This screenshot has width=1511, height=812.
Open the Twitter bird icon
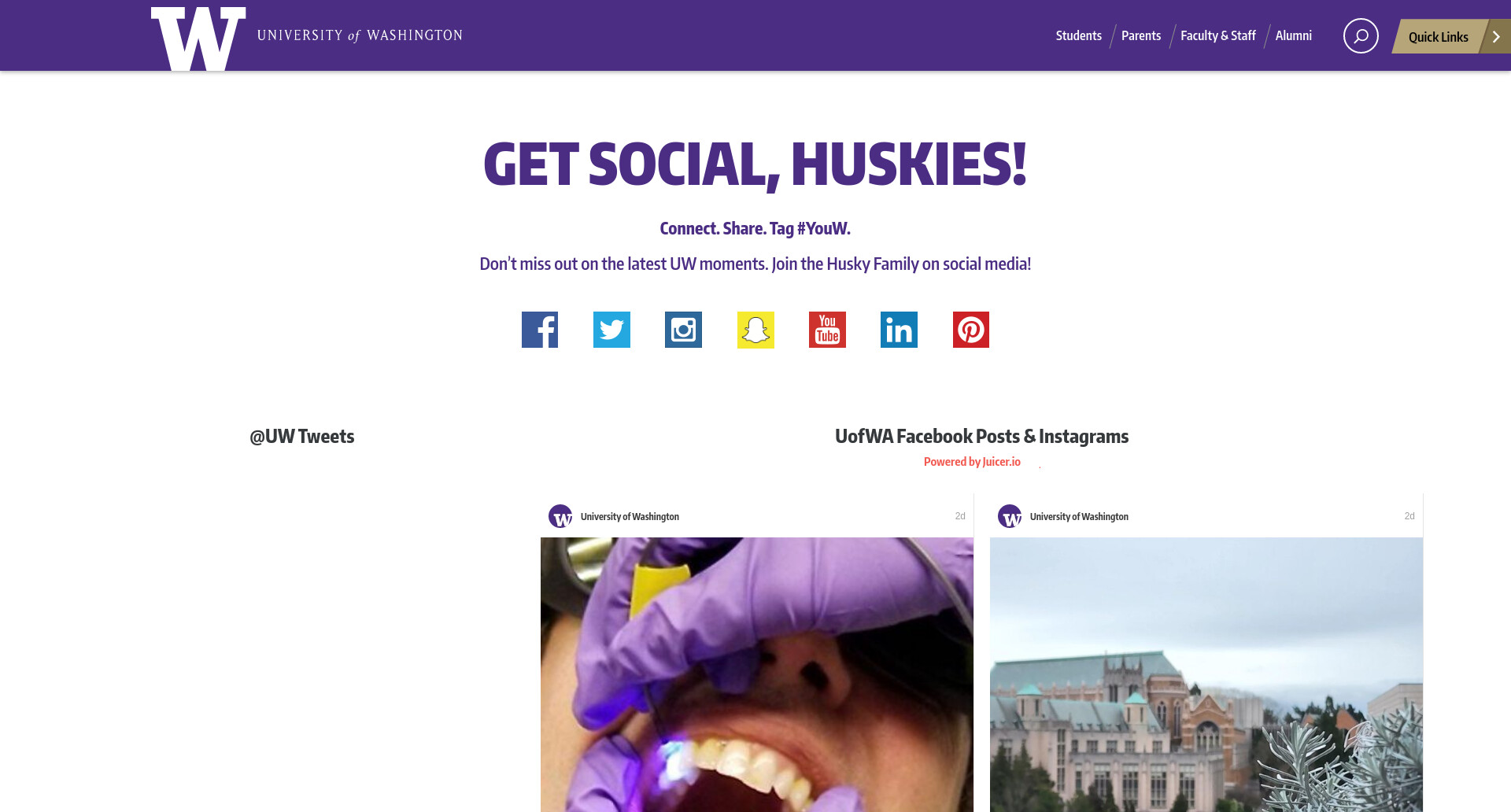pos(611,330)
